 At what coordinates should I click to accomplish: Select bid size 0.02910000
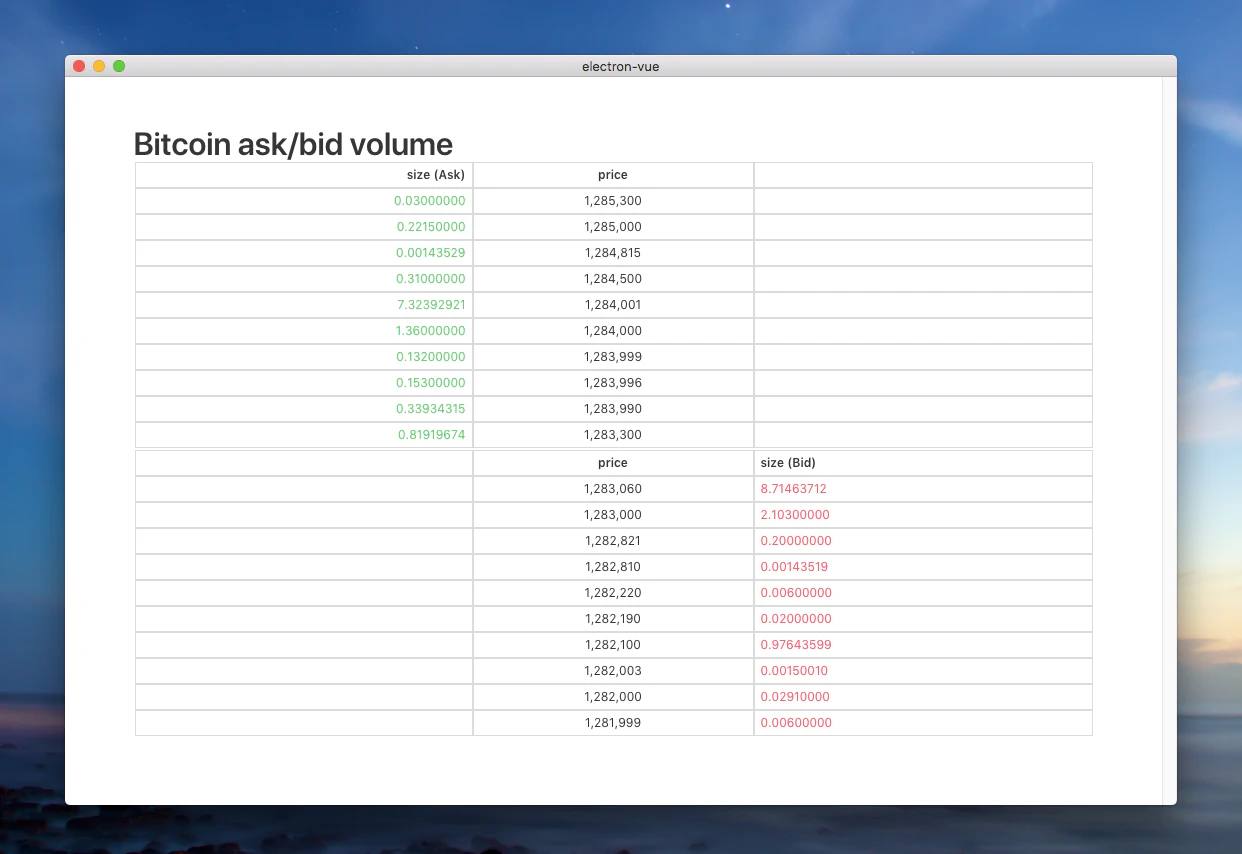click(x=795, y=697)
